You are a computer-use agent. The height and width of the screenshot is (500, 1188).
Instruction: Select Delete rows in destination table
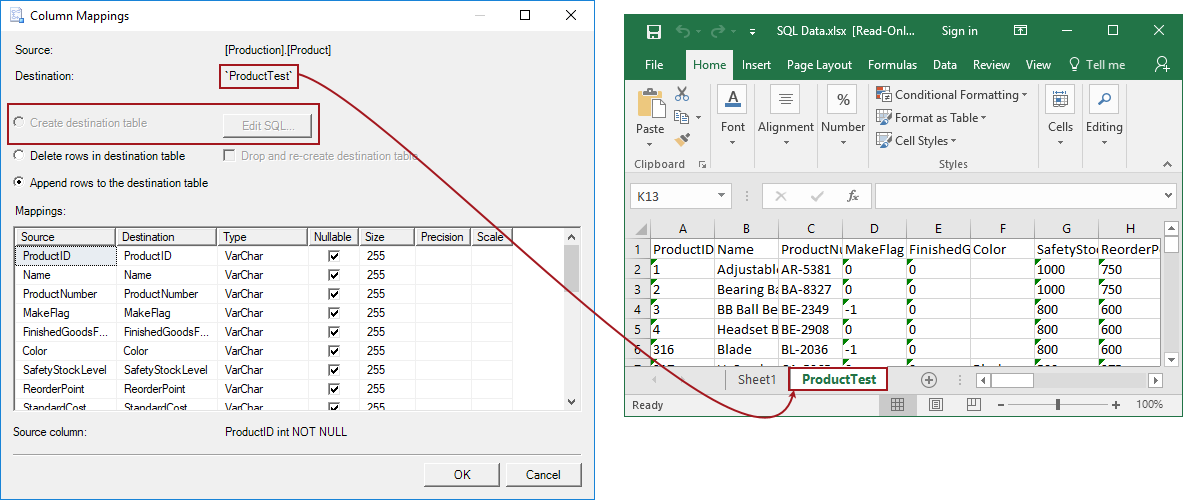(x=20, y=156)
